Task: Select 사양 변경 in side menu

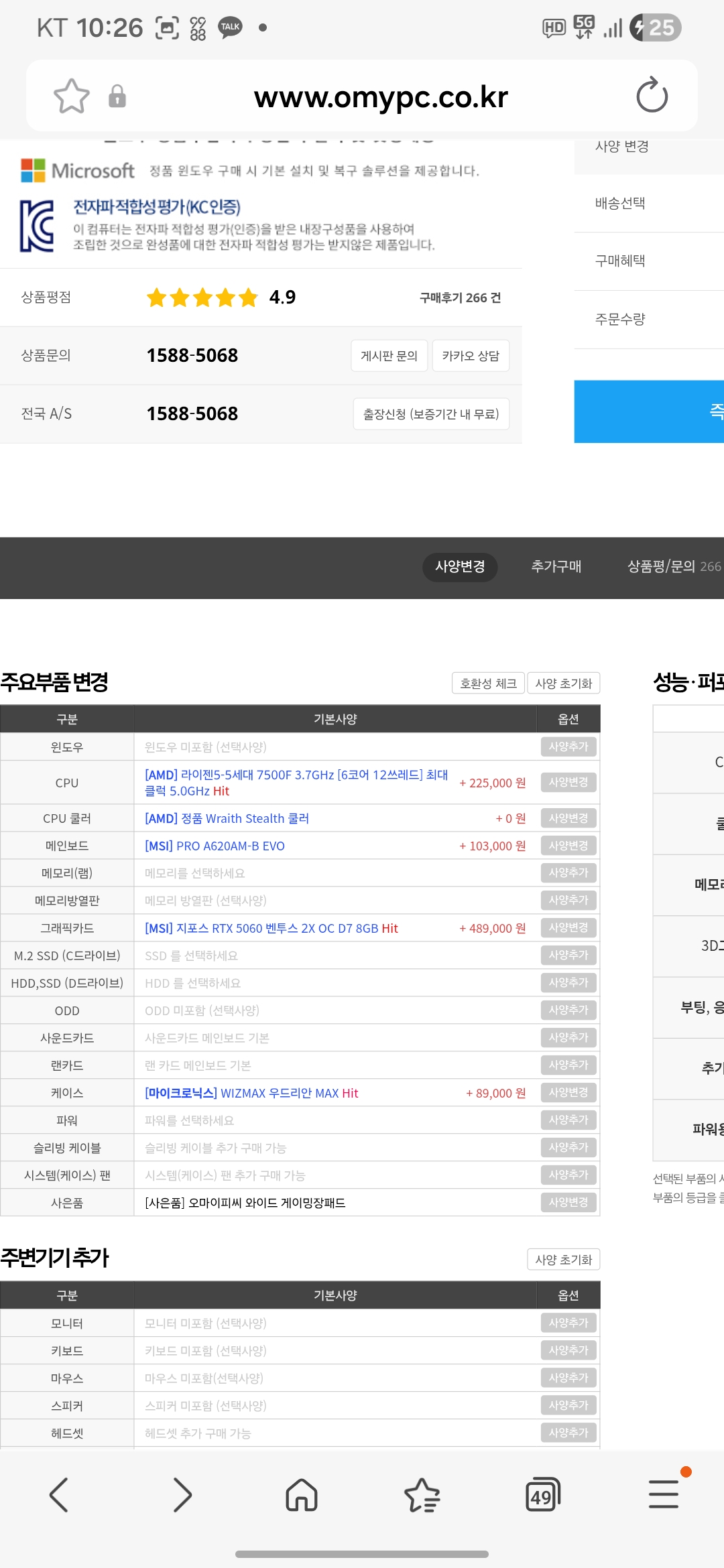Action: pos(622,147)
